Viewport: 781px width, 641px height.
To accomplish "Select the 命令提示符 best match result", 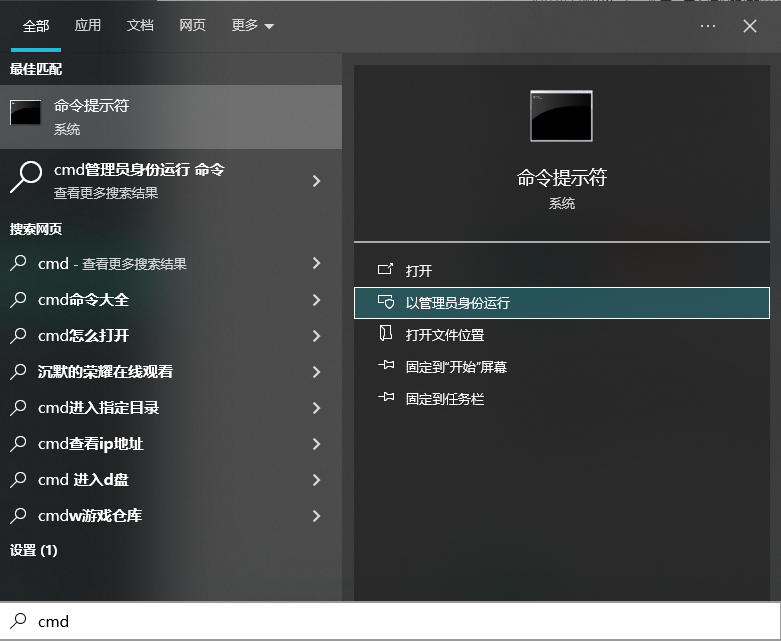I will pyautogui.click(x=171, y=117).
